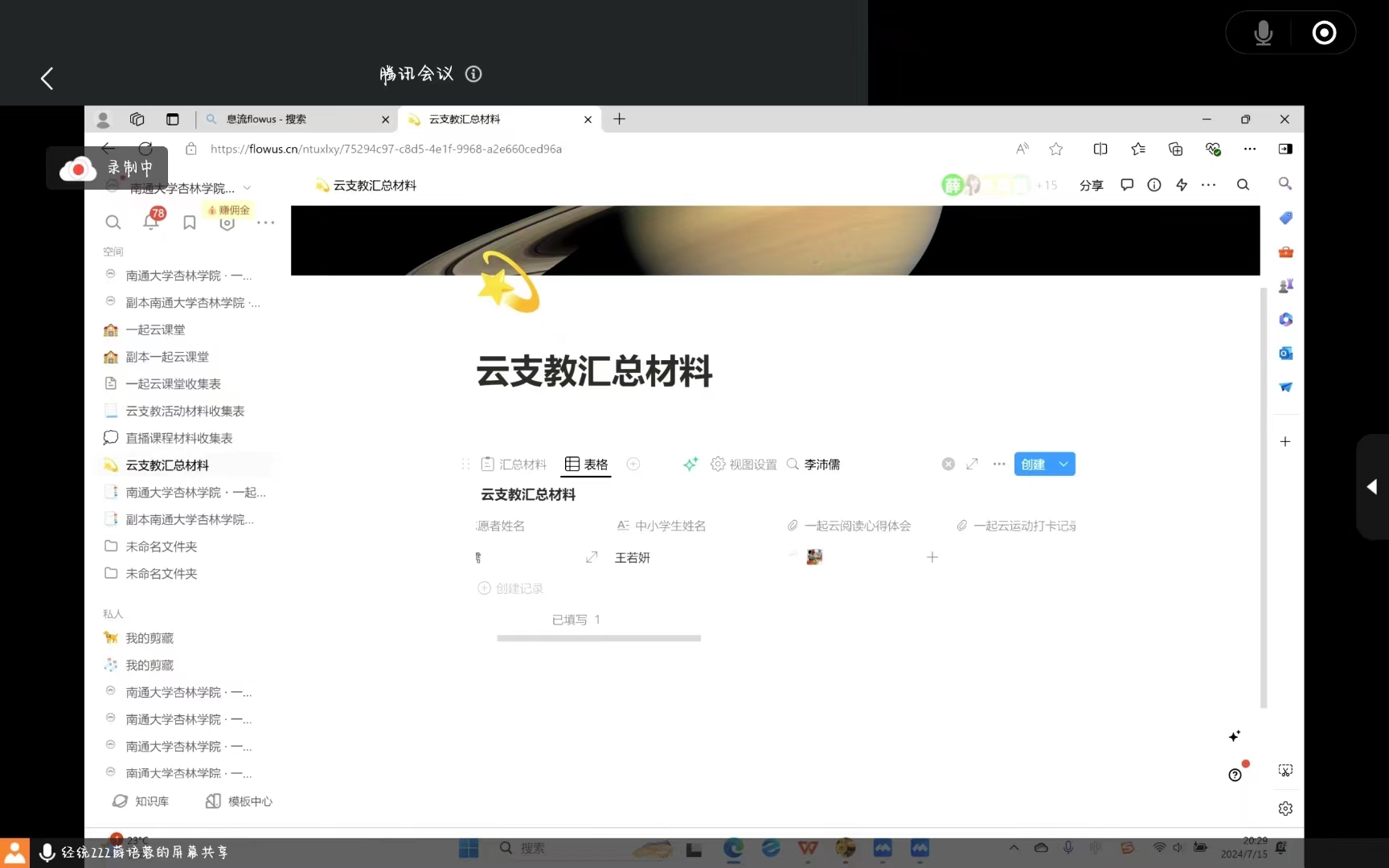The width and height of the screenshot is (1389, 868).
Task: Toggle the microphone in the meeting overlay
Action: tap(1263, 33)
